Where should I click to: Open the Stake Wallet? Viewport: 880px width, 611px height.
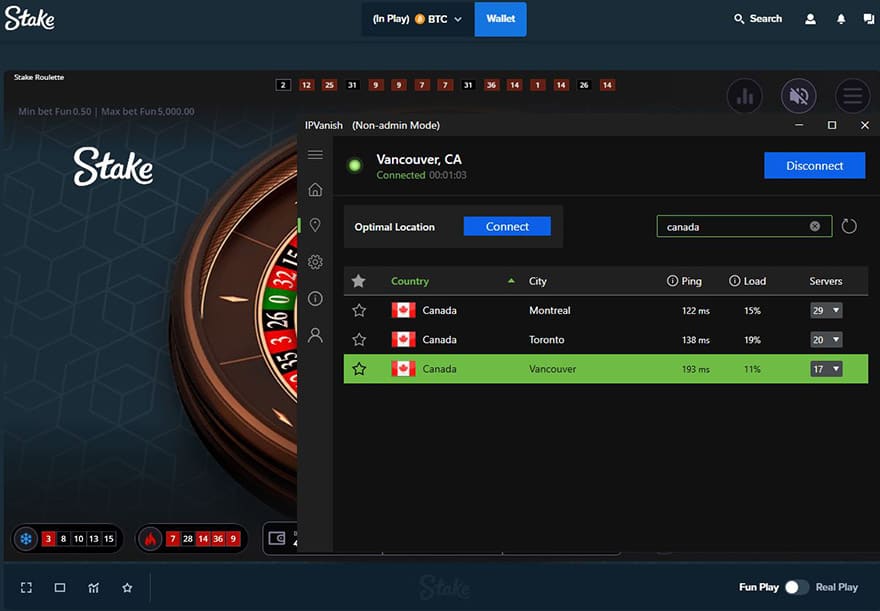(x=501, y=19)
